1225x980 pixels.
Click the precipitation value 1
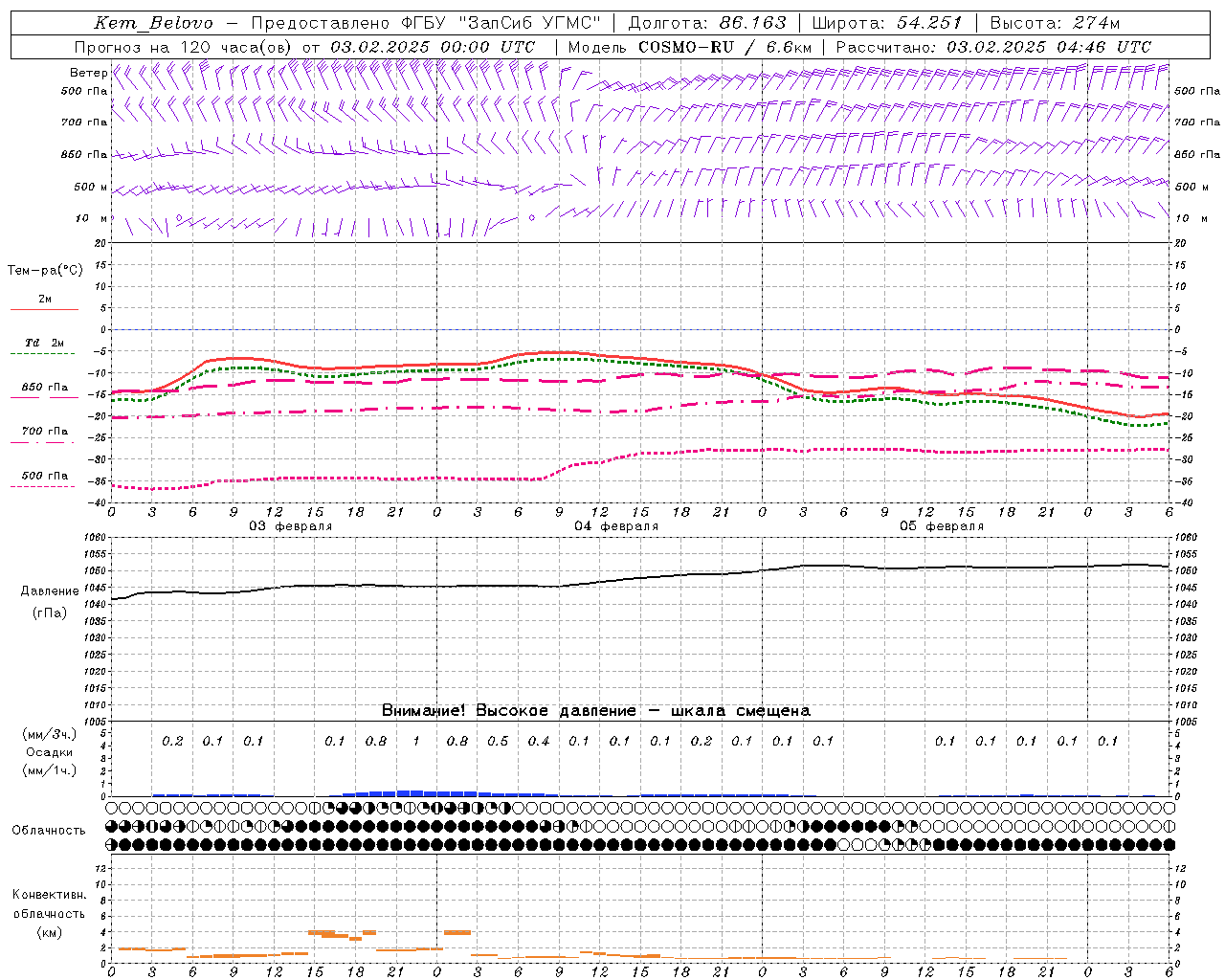(416, 741)
